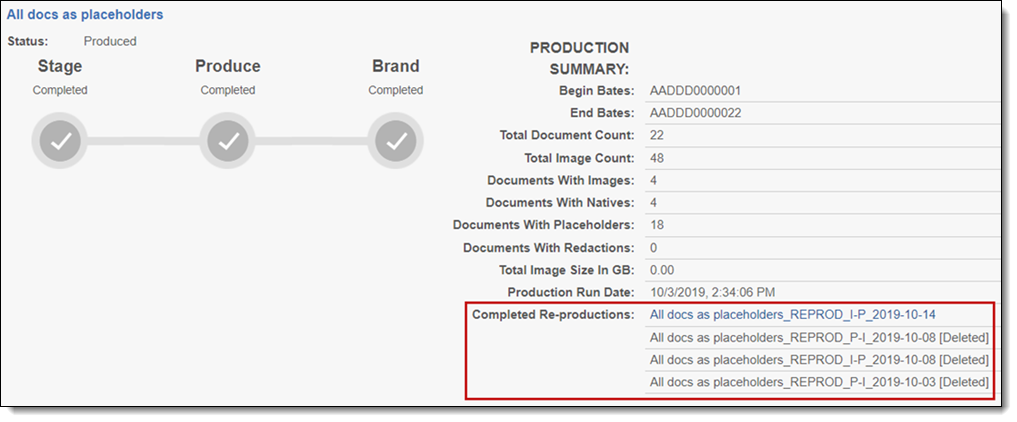Viewport: 1017px width, 422px height.
Task: Click the Produced status text
Action: point(110,42)
